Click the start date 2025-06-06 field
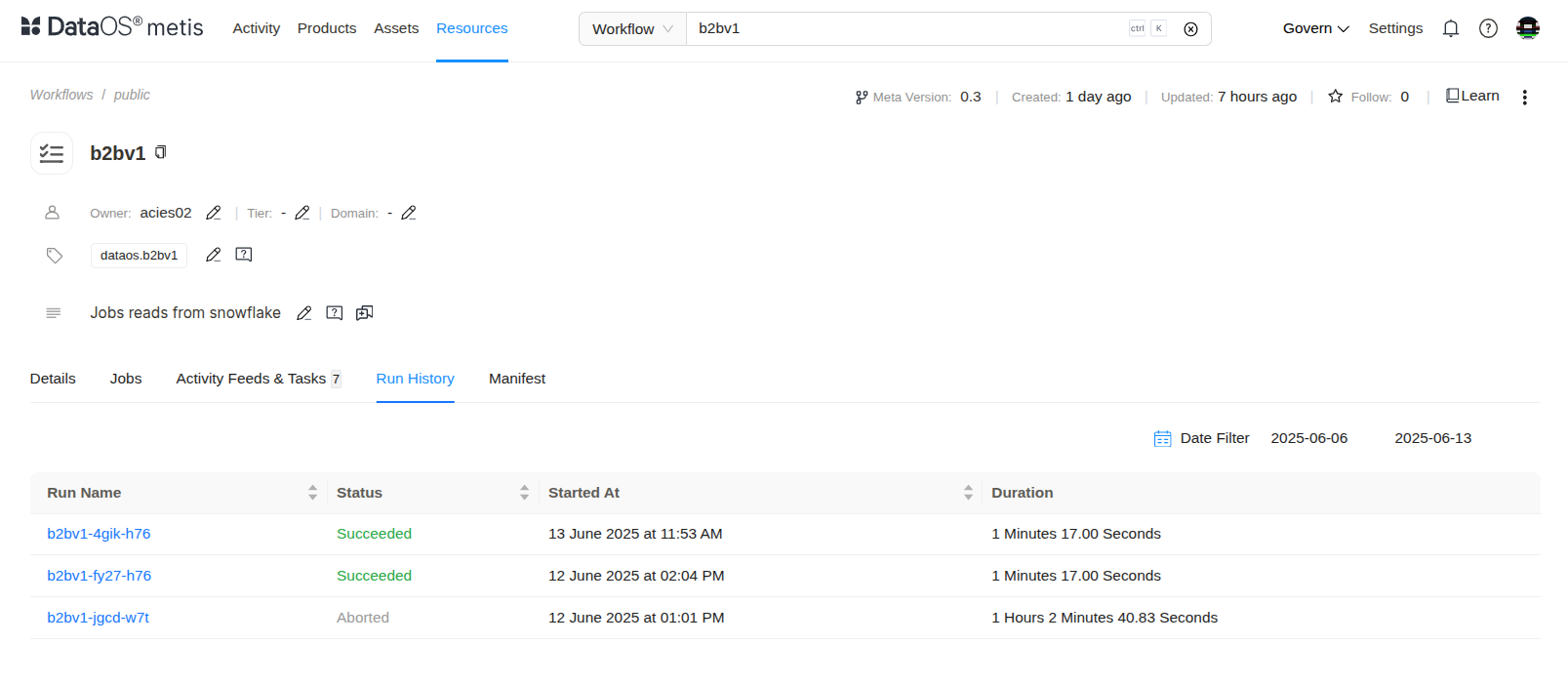 click(1308, 438)
